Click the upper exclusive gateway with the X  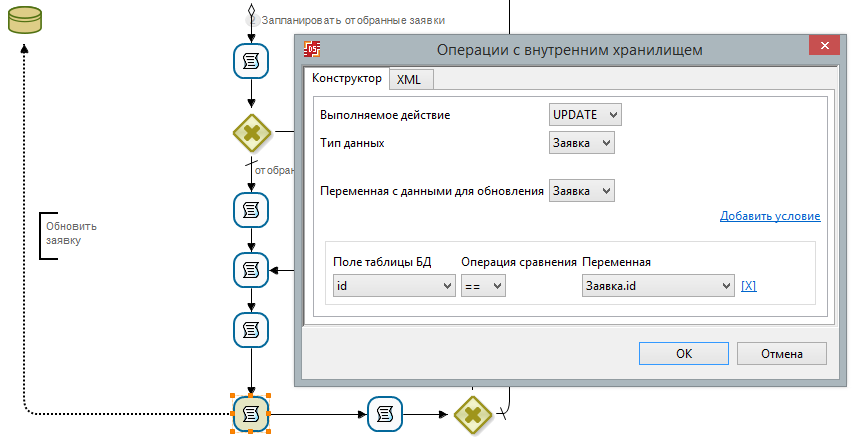251,131
